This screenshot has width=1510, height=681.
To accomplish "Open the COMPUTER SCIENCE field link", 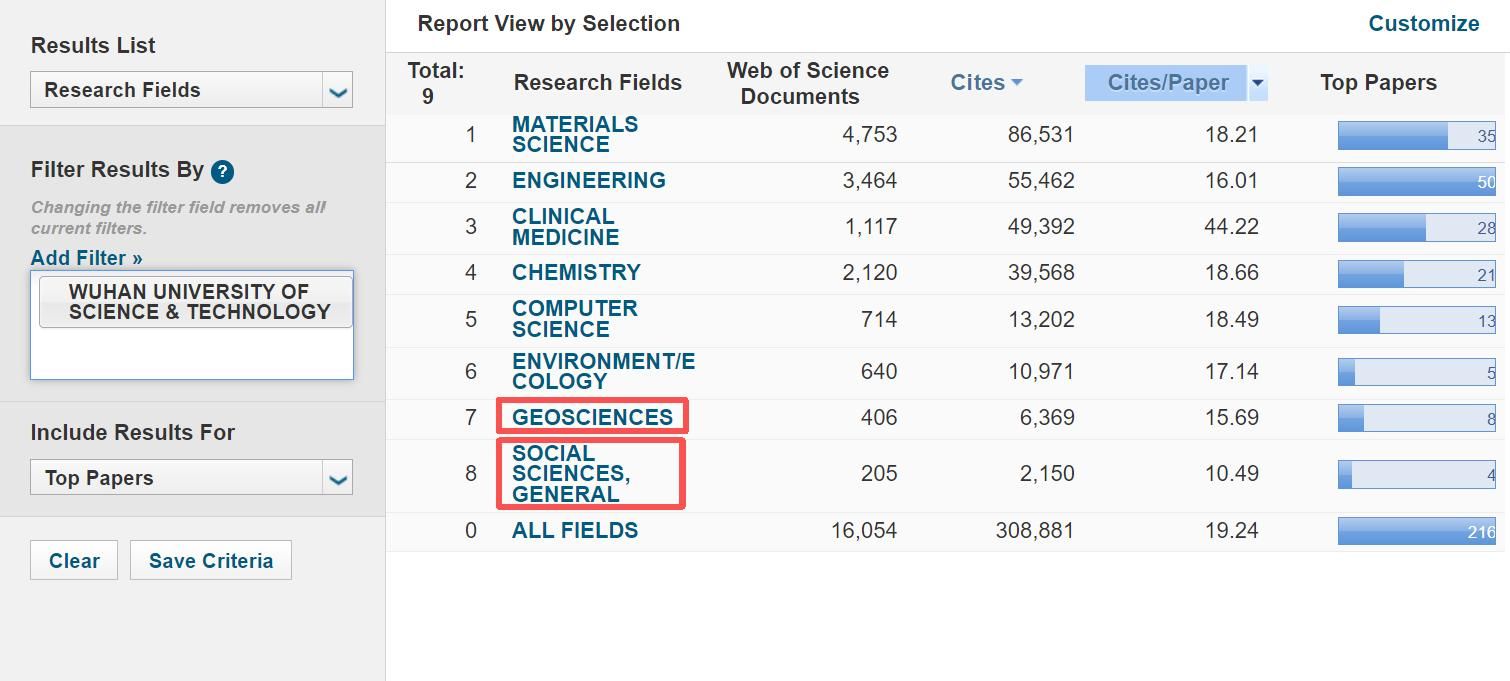I will coord(574,319).
